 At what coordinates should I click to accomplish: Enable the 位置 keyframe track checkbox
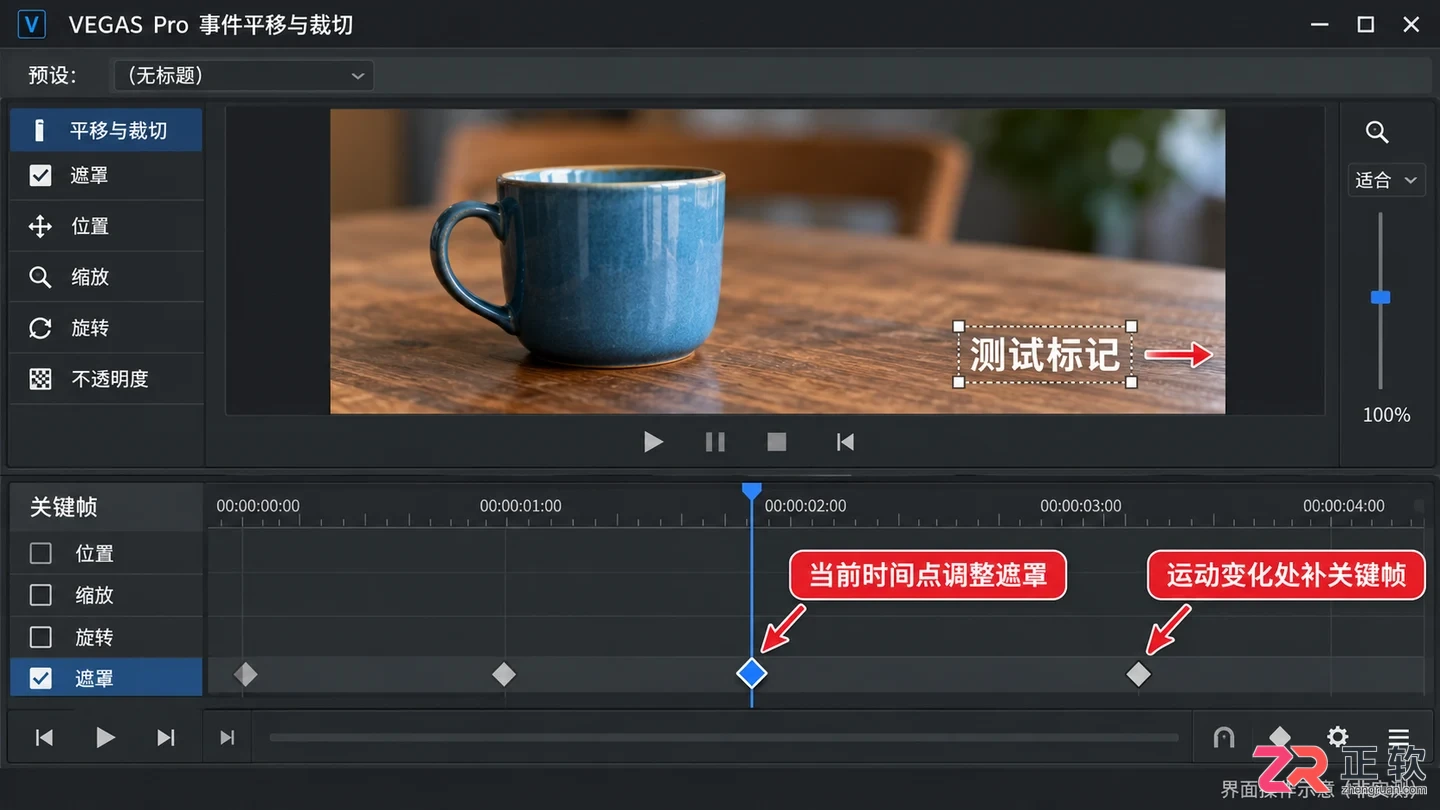(40, 553)
